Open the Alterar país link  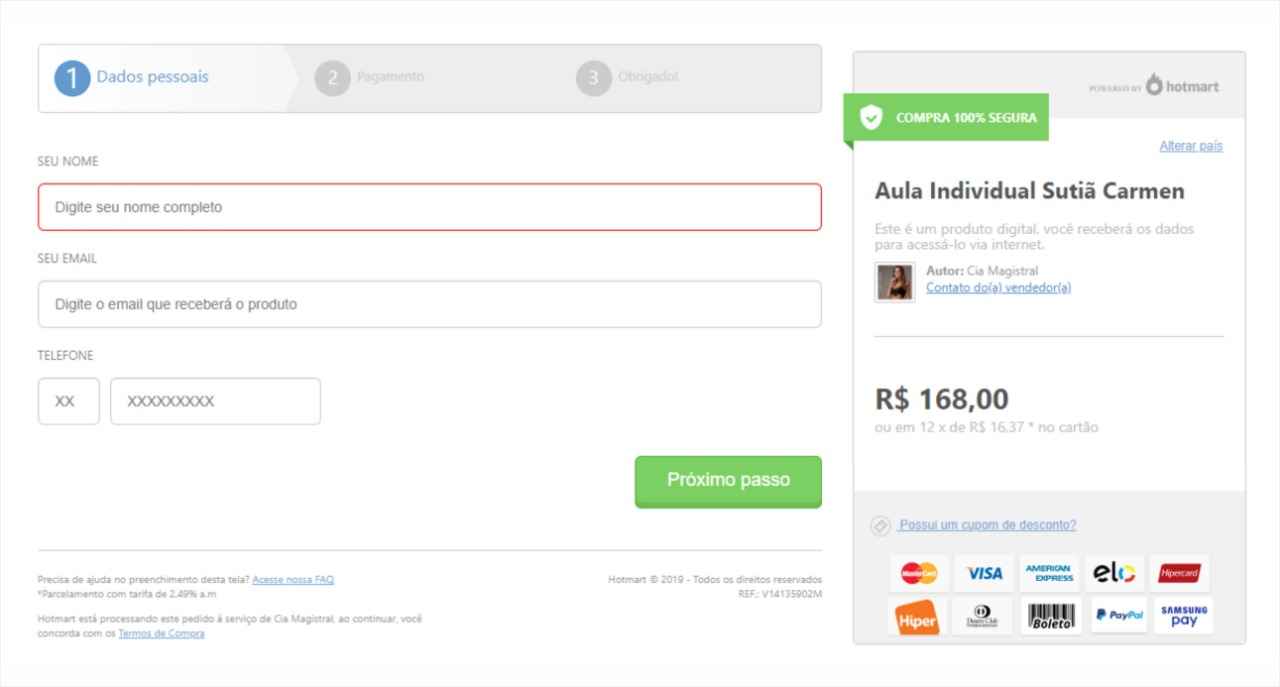[x=1190, y=146]
